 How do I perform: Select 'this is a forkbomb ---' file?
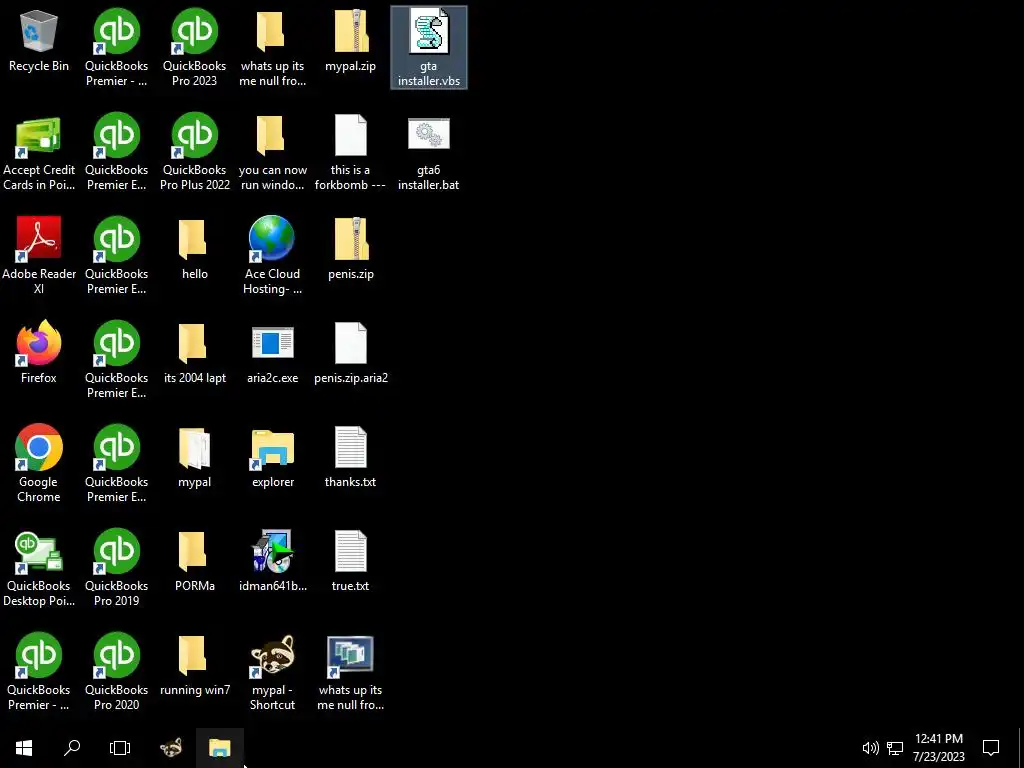click(351, 153)
